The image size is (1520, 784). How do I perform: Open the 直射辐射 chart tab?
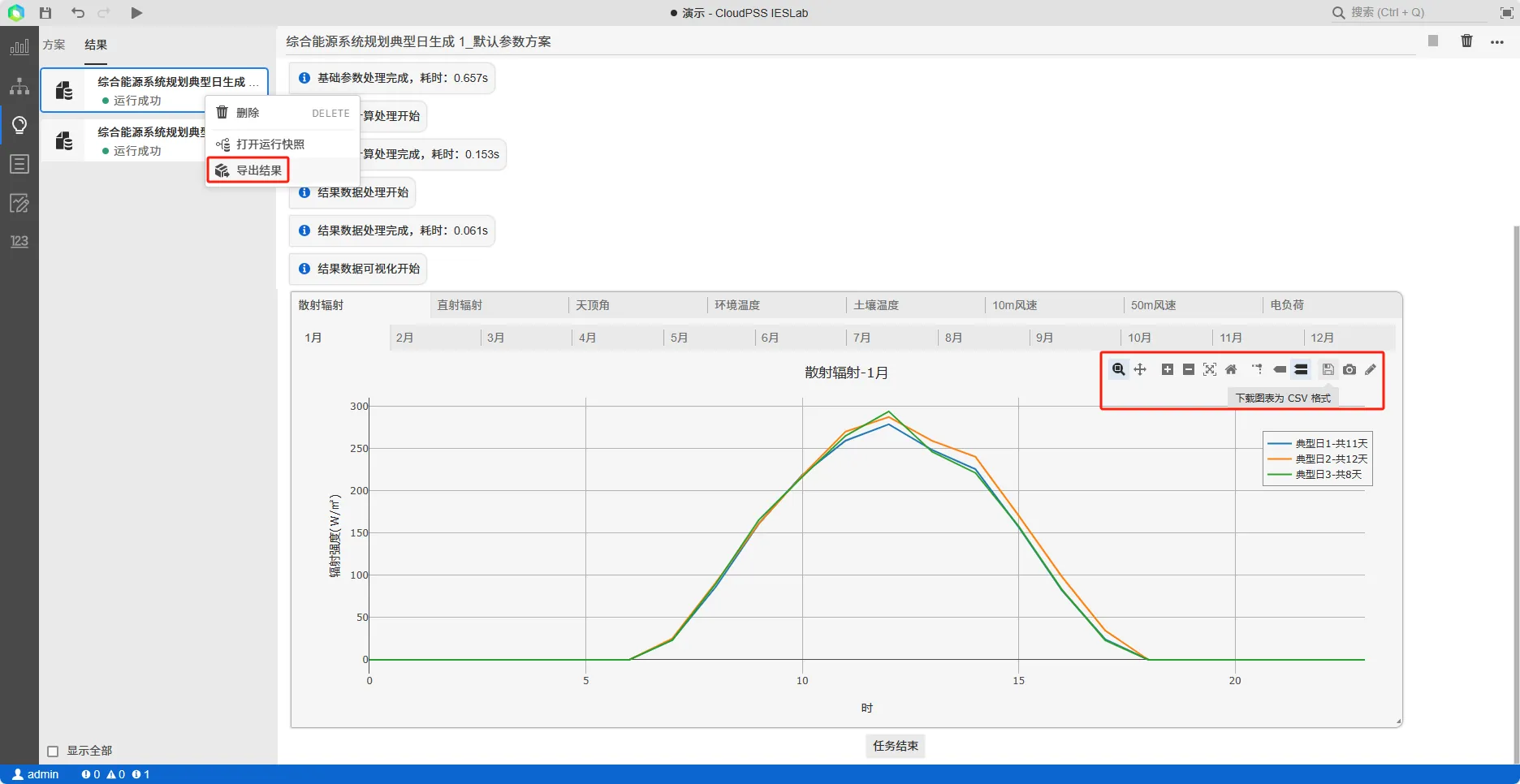pos(499,305)
